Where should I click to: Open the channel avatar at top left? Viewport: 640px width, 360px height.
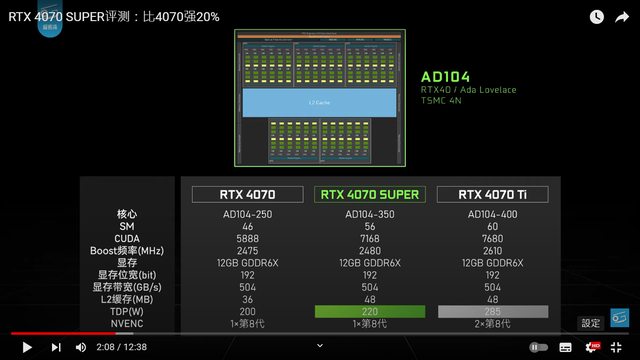(x=50, y=18)
